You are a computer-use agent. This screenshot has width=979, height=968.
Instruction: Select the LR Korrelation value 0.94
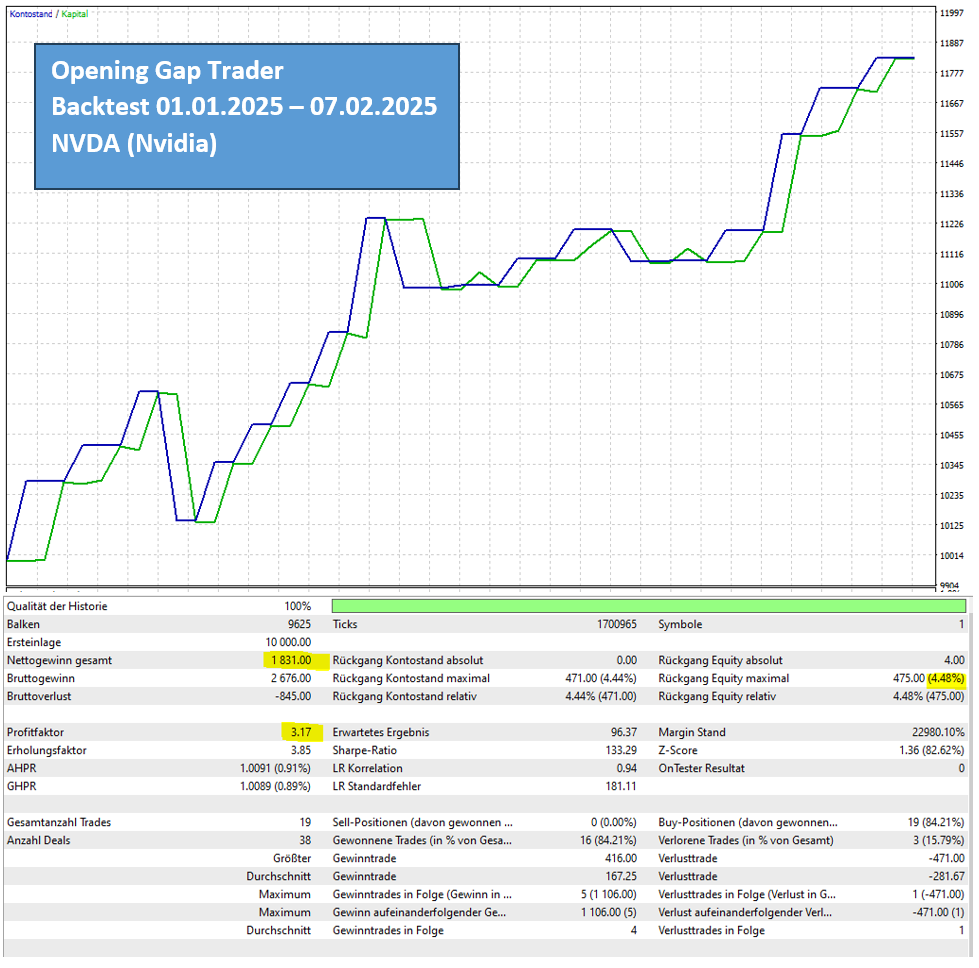click(626, 769)
